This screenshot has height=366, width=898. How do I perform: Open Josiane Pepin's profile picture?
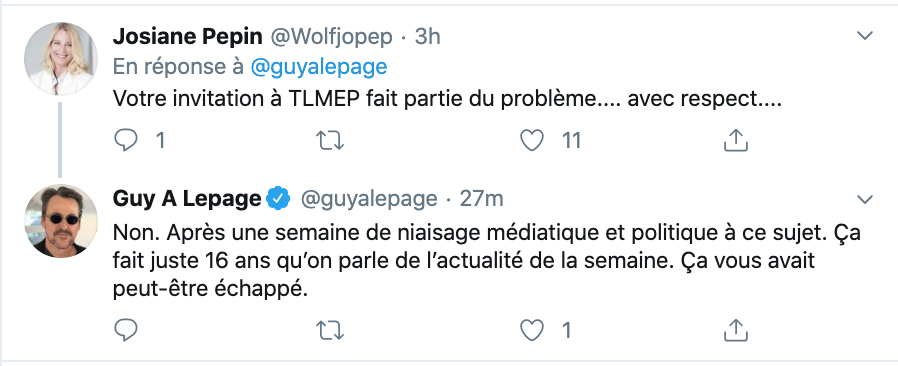pyautogui.click(x=61, y=58)
